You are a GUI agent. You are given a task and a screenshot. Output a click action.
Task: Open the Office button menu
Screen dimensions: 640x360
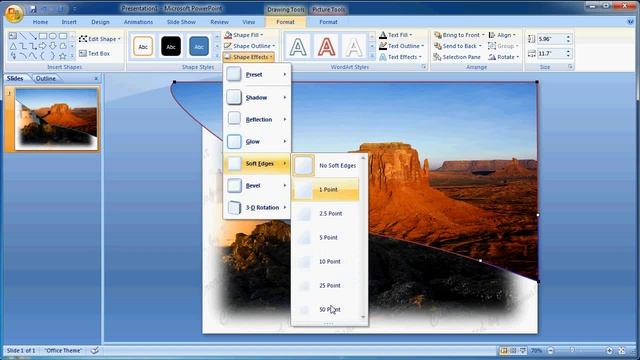coord(14,13)
